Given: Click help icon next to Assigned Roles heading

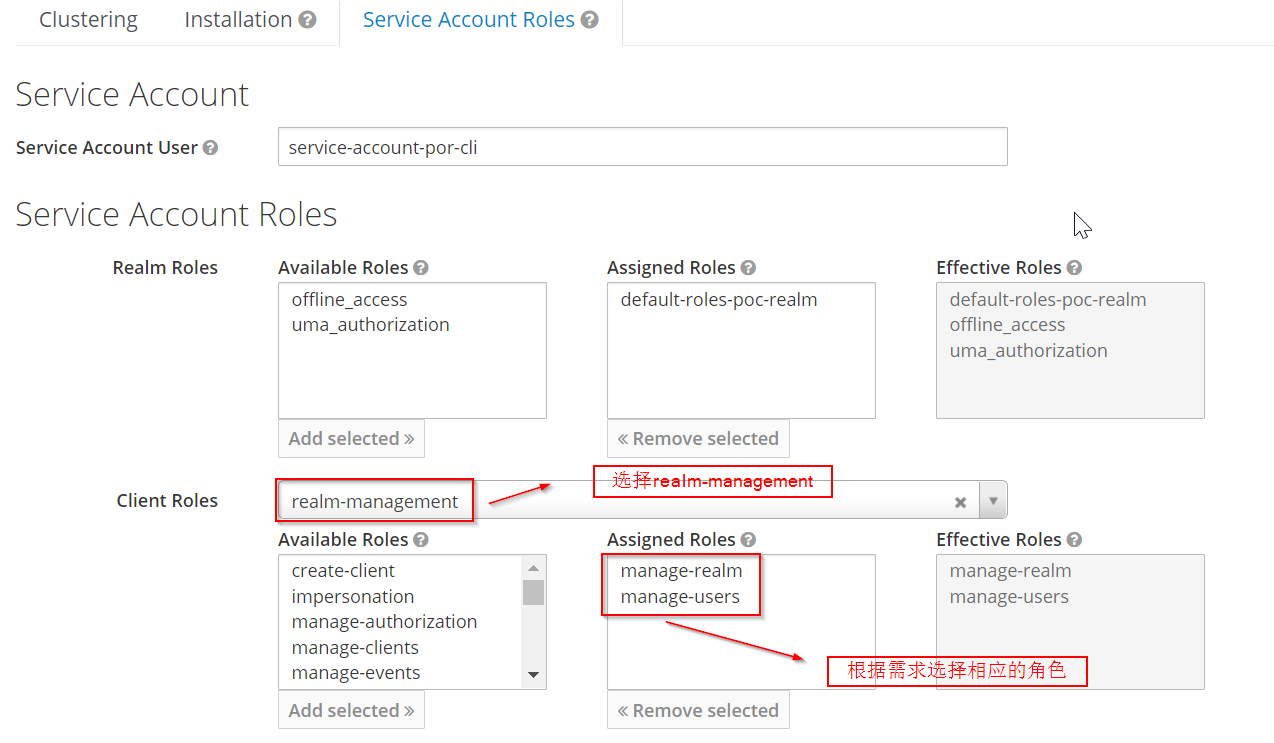Looking at the screenshot, I should pyautogui.click(x=749, y=267).
